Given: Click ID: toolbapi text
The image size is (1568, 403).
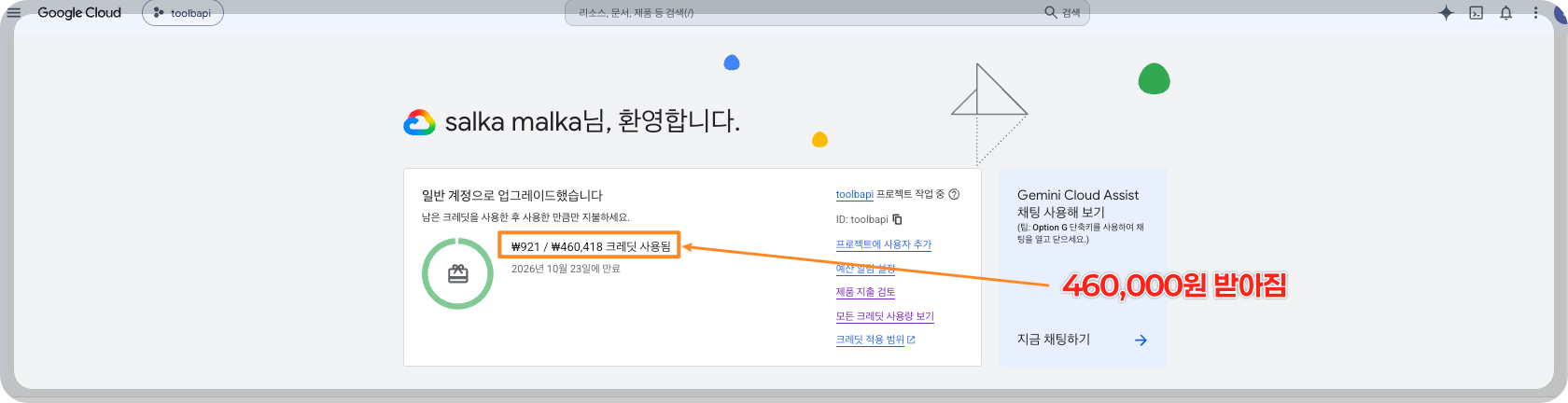Looking at the screenshot, I should [861, 219].
